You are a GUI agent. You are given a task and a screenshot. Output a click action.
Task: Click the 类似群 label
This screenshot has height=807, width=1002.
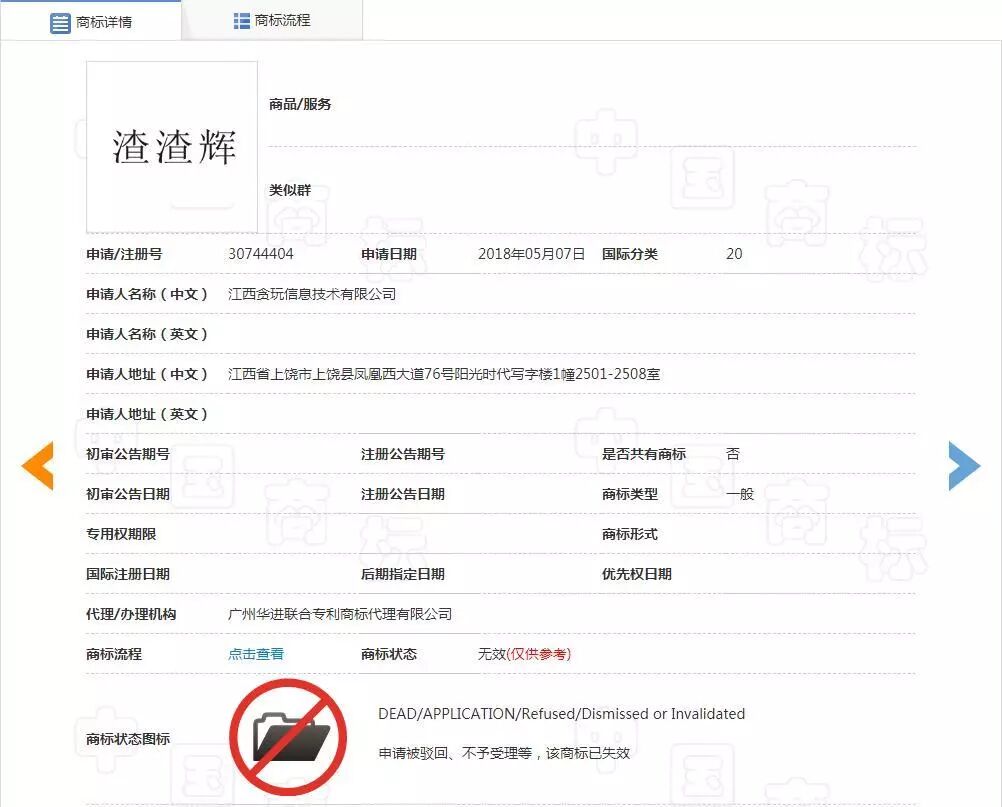[290, 190]
